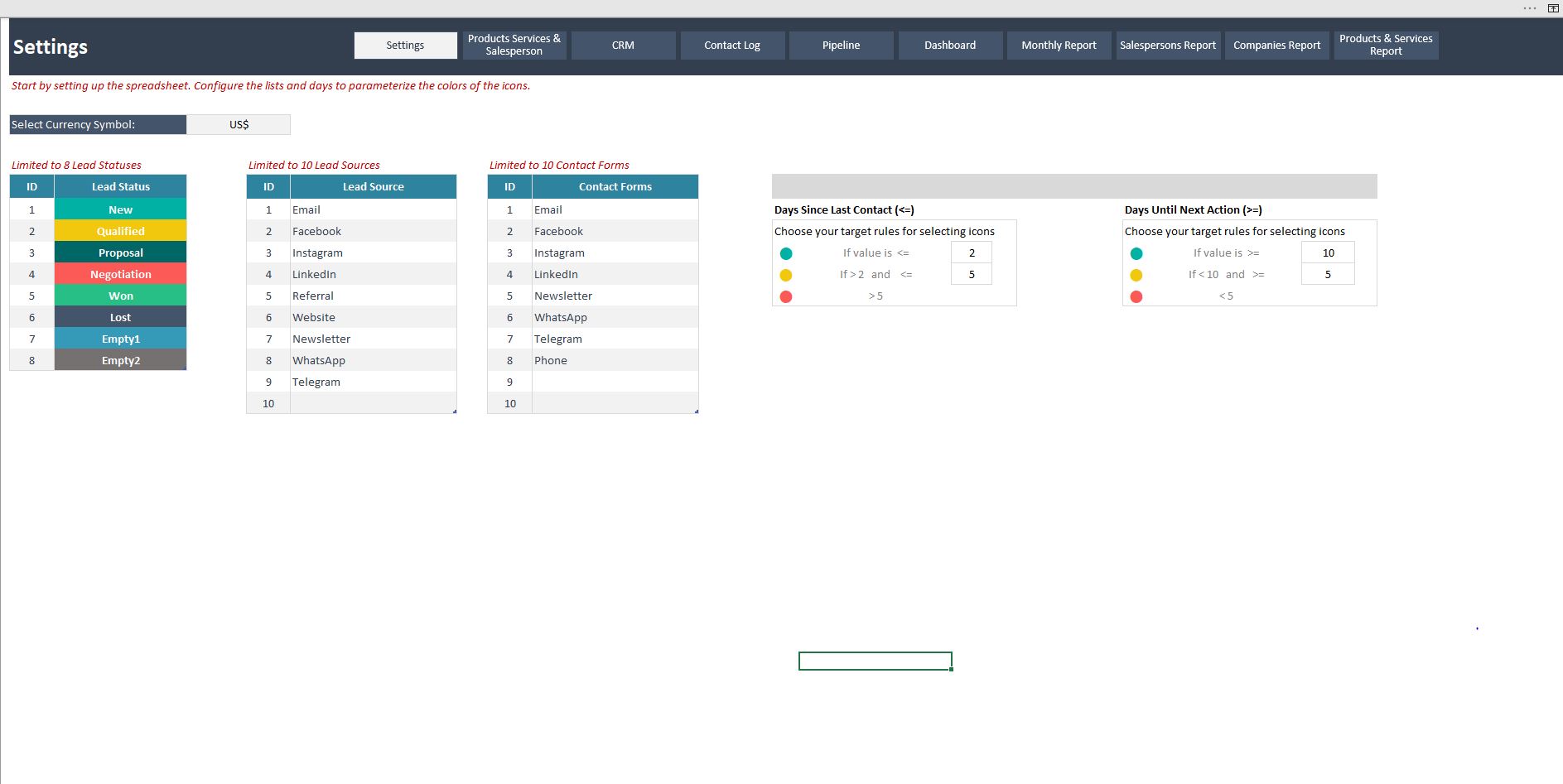1563x784 pixels.
Task: Switch to the CRM sheet
Action: [x=623, y=46]
